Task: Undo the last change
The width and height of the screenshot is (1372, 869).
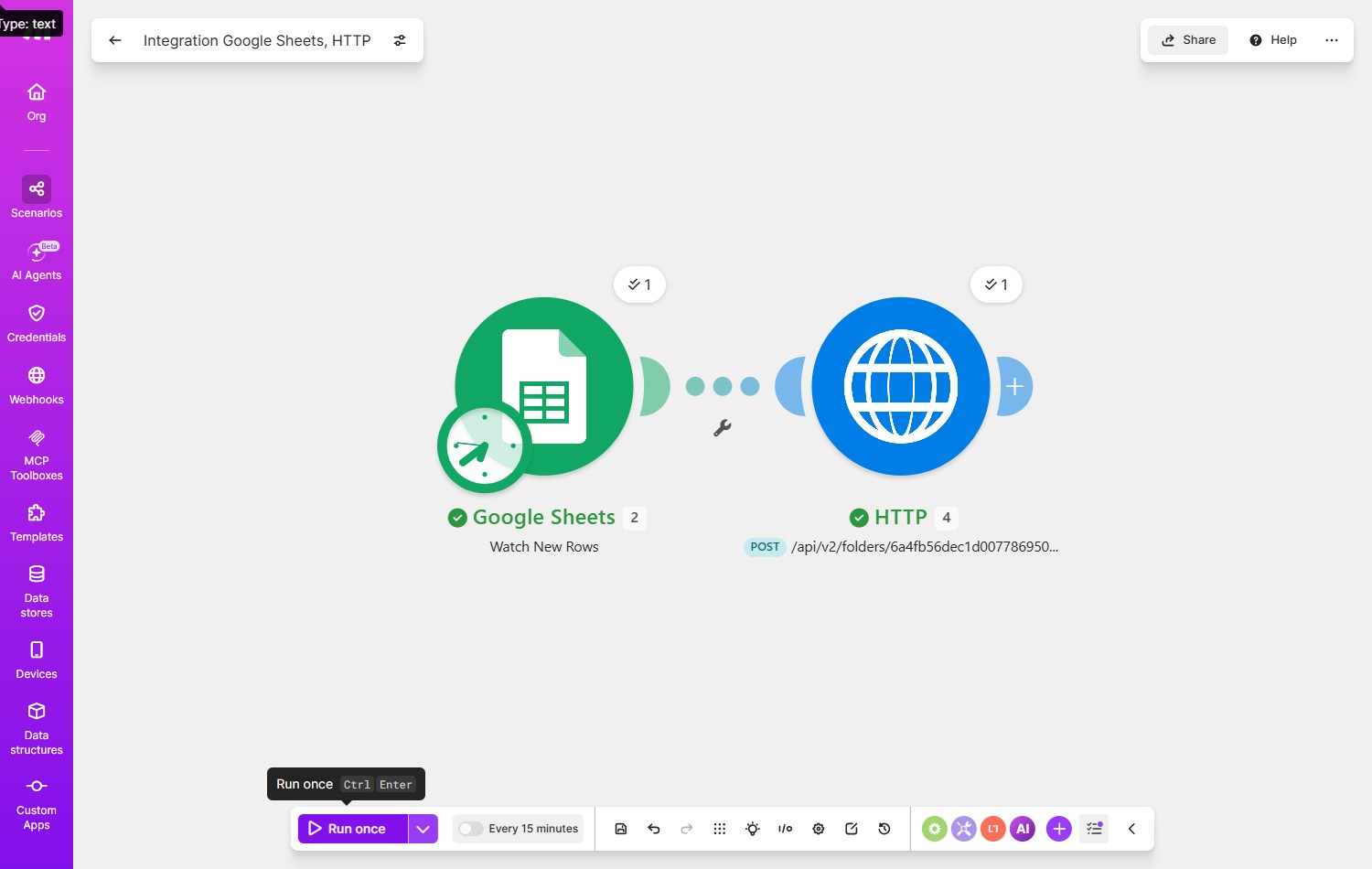Action: coord(654,829)
